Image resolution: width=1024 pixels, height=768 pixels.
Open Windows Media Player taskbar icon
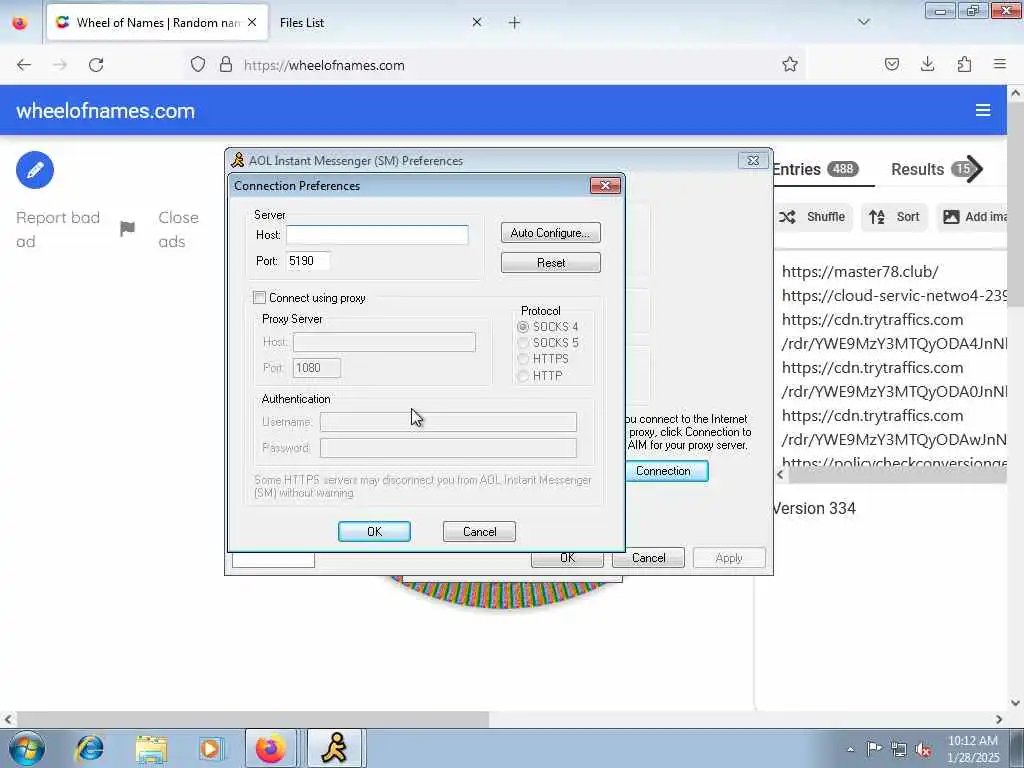coord(211,748)
